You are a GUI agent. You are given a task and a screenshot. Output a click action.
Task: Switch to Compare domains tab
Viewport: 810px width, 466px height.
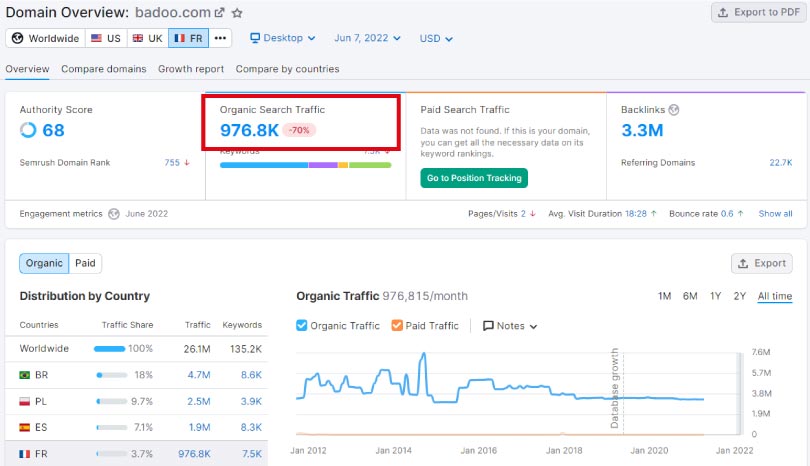[x=103, y=69]
